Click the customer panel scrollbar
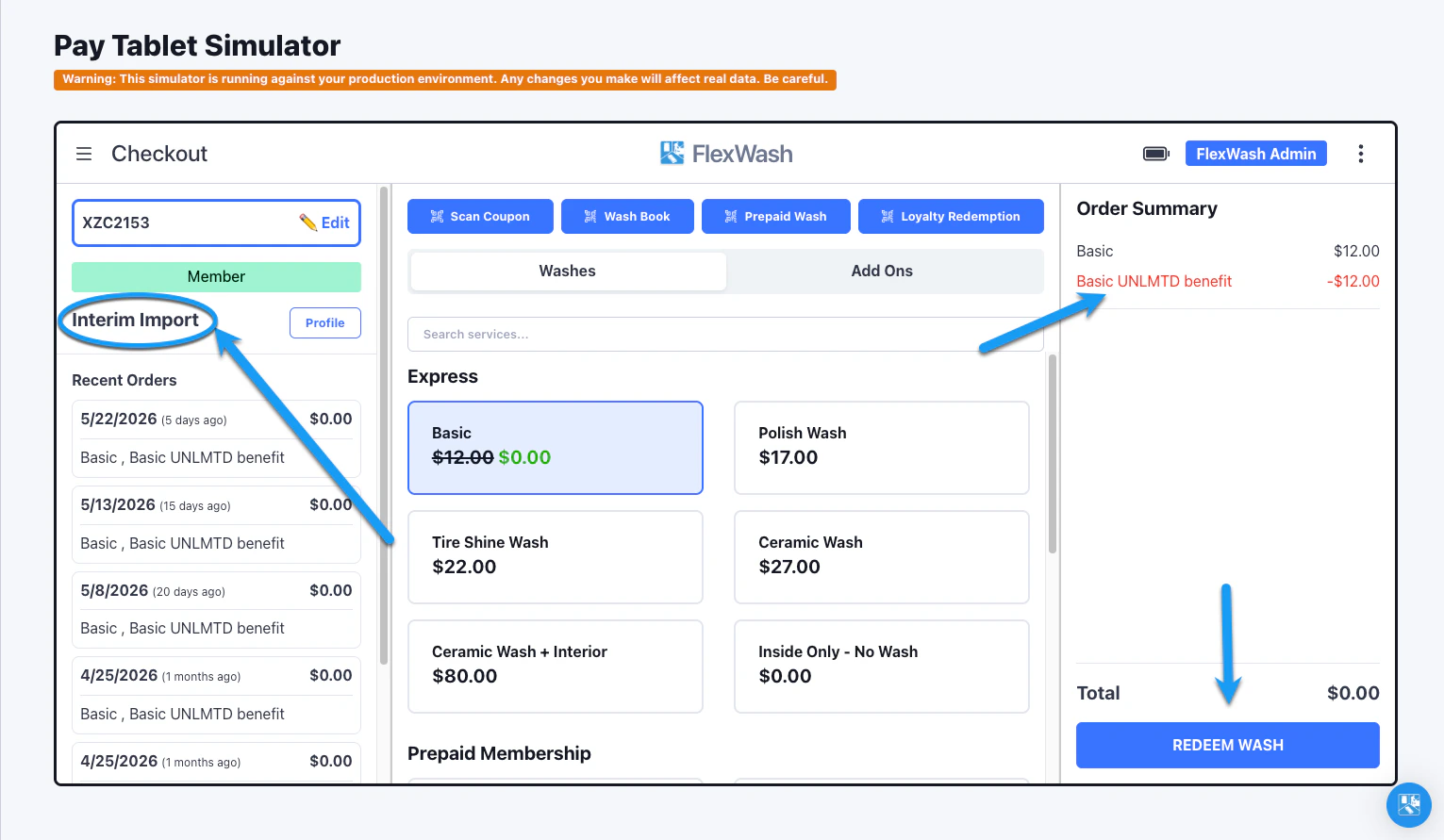The width and height of the screenshot is (1444, 840). (384, 426)
